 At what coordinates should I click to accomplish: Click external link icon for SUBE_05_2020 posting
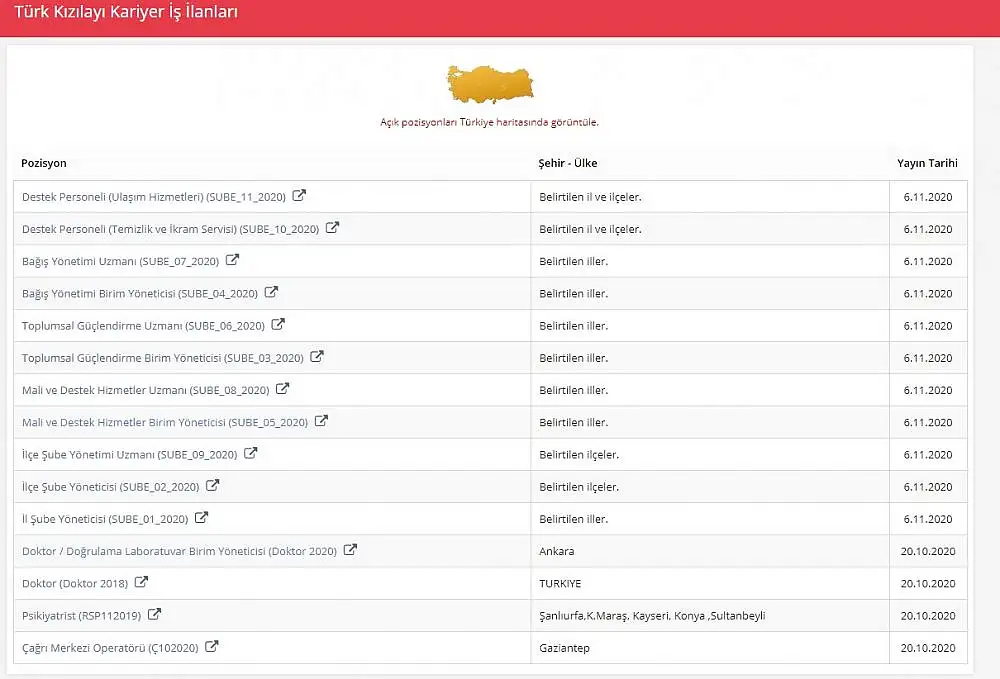321,421
